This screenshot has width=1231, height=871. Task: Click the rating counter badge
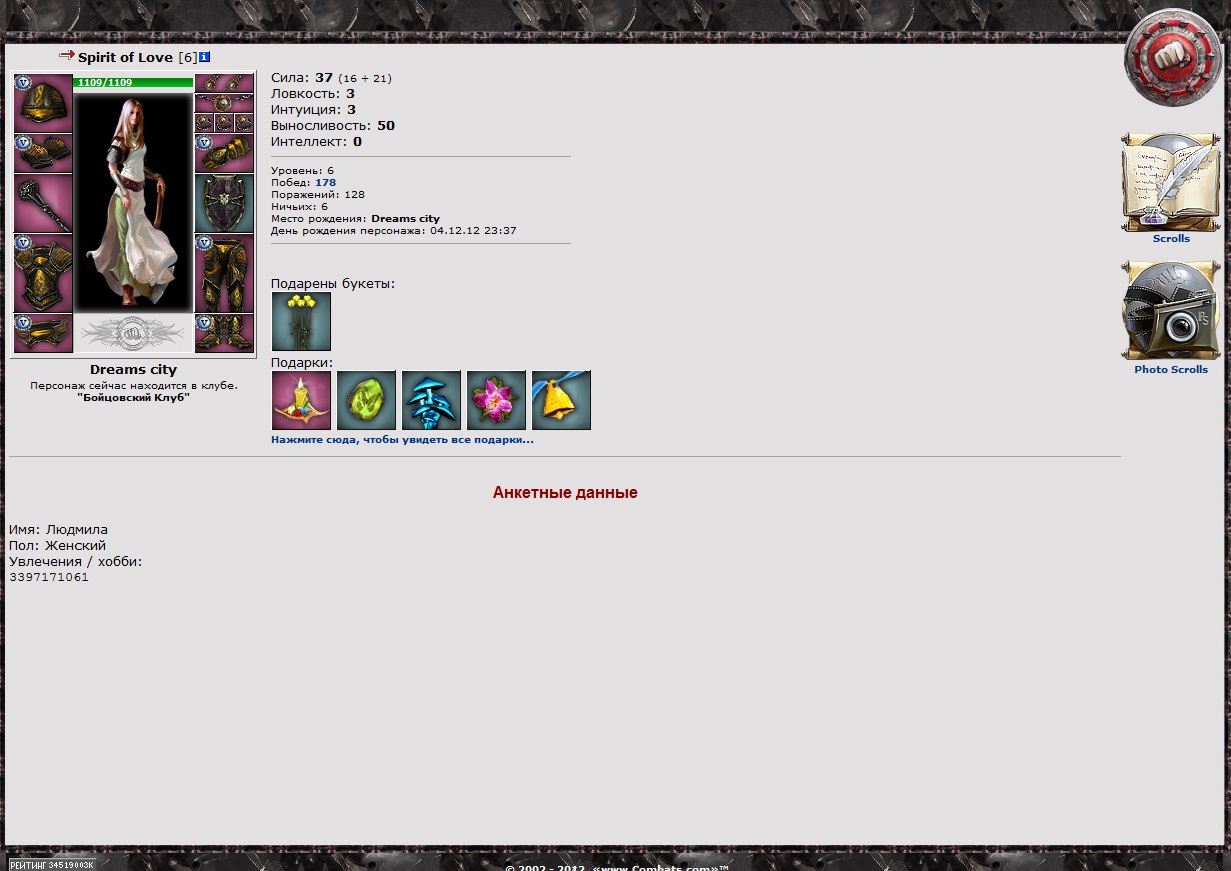click(52, 864)
